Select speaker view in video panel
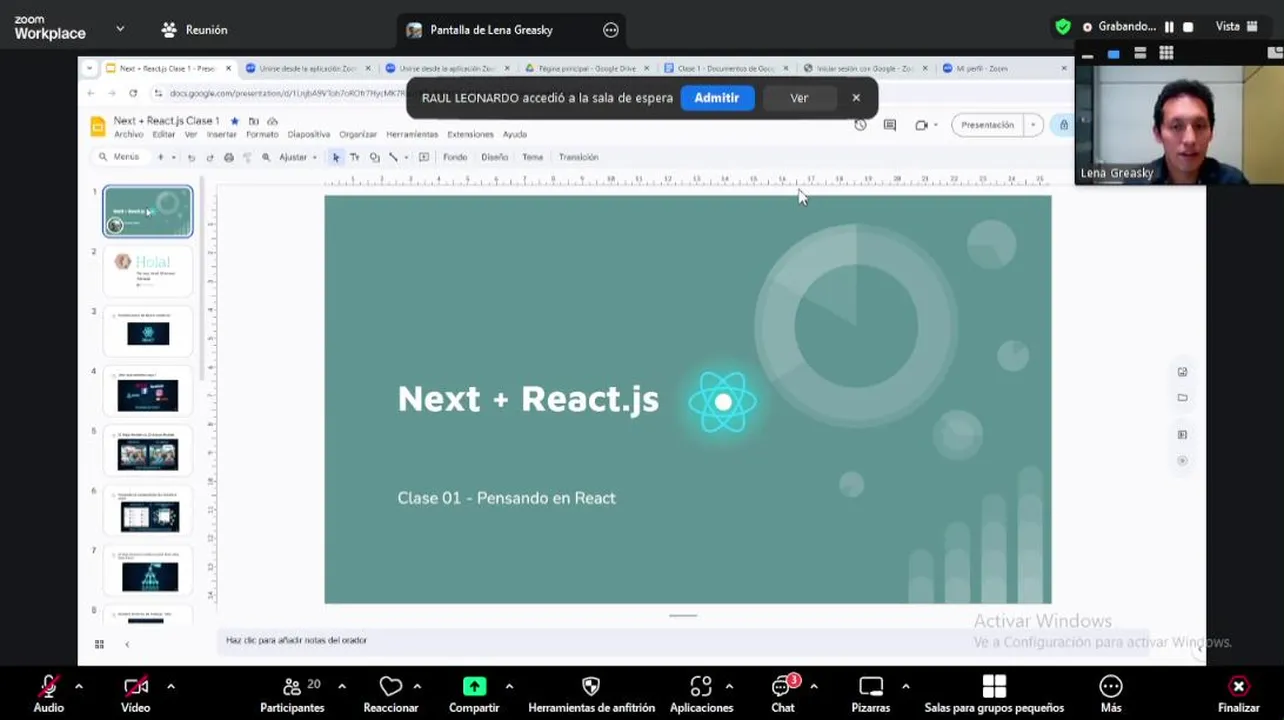The height and width of the screenshot is (720, 1284). click(x=1113, y=53)
